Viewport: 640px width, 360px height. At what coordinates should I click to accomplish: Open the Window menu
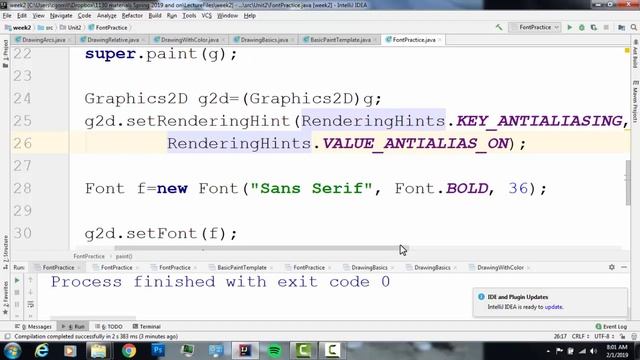(x=227, y=16)
